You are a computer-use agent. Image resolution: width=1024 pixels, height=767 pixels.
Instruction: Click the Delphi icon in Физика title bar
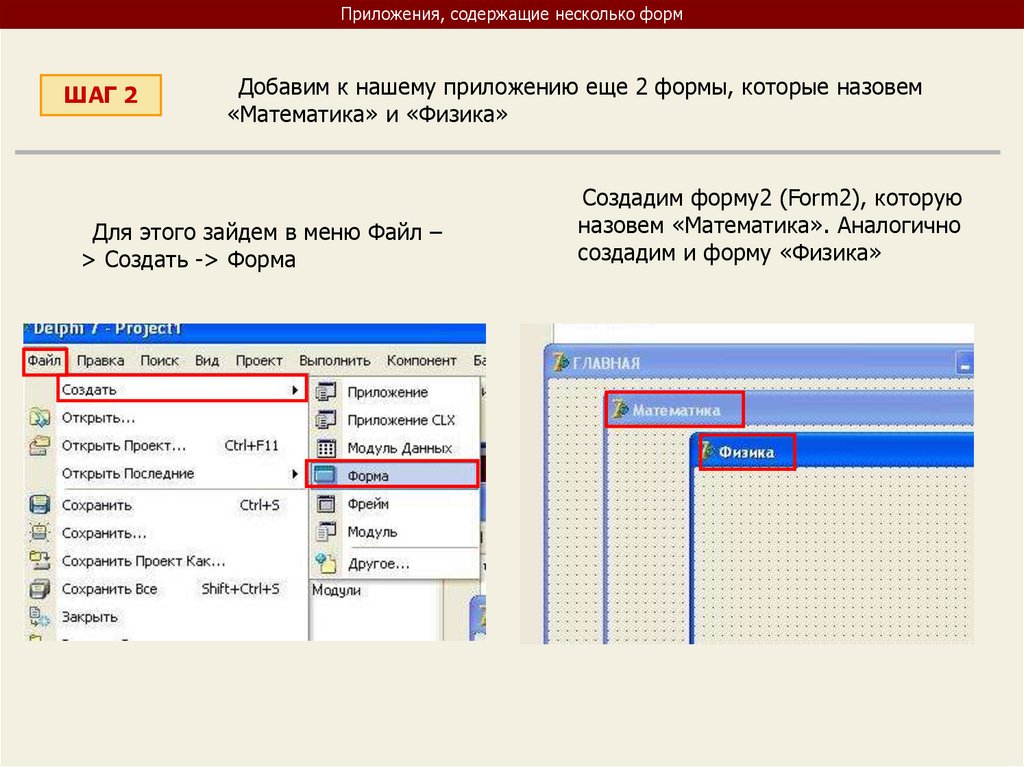click(x=707, y=451)
